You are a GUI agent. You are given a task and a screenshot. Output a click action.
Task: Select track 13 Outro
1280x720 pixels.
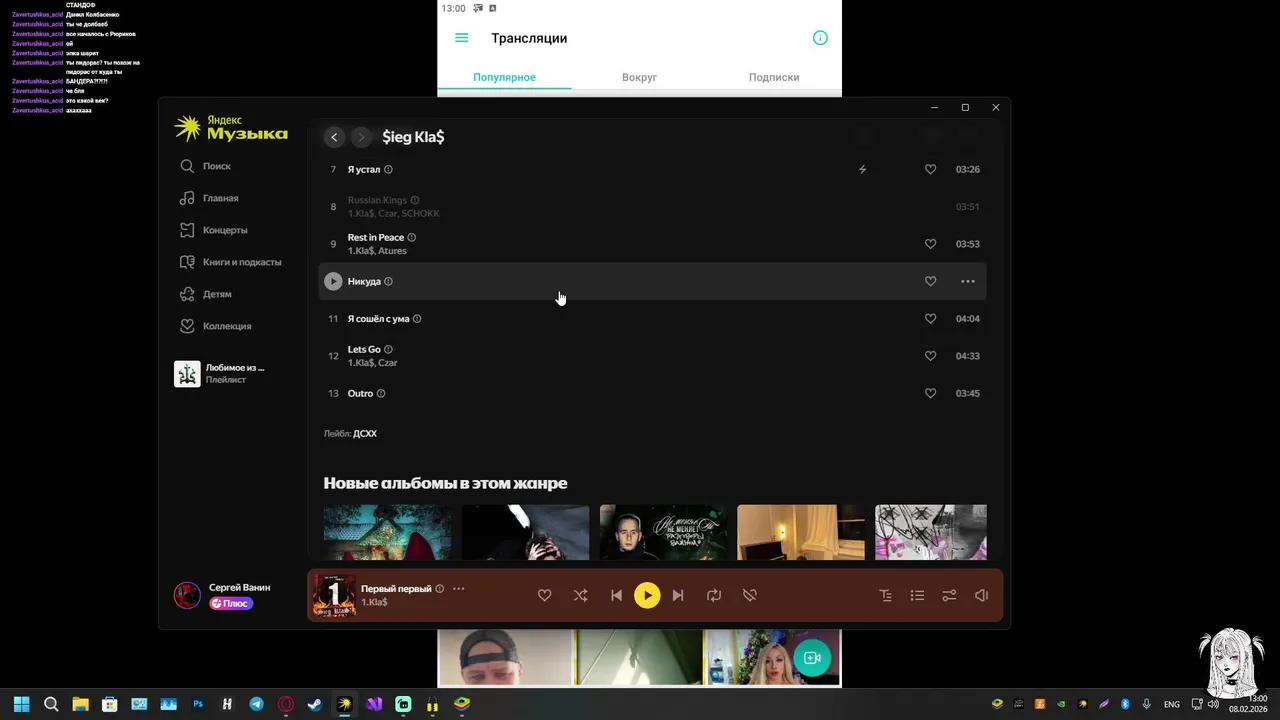652,393
